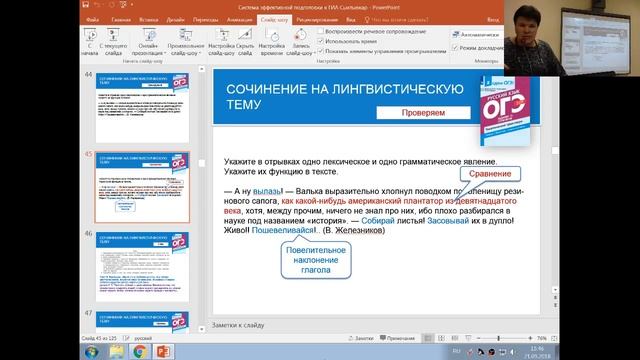Open the monitor dropdown set to Автоматически
This screenshot has height=360, width=640.
click(x=478, y=35)
